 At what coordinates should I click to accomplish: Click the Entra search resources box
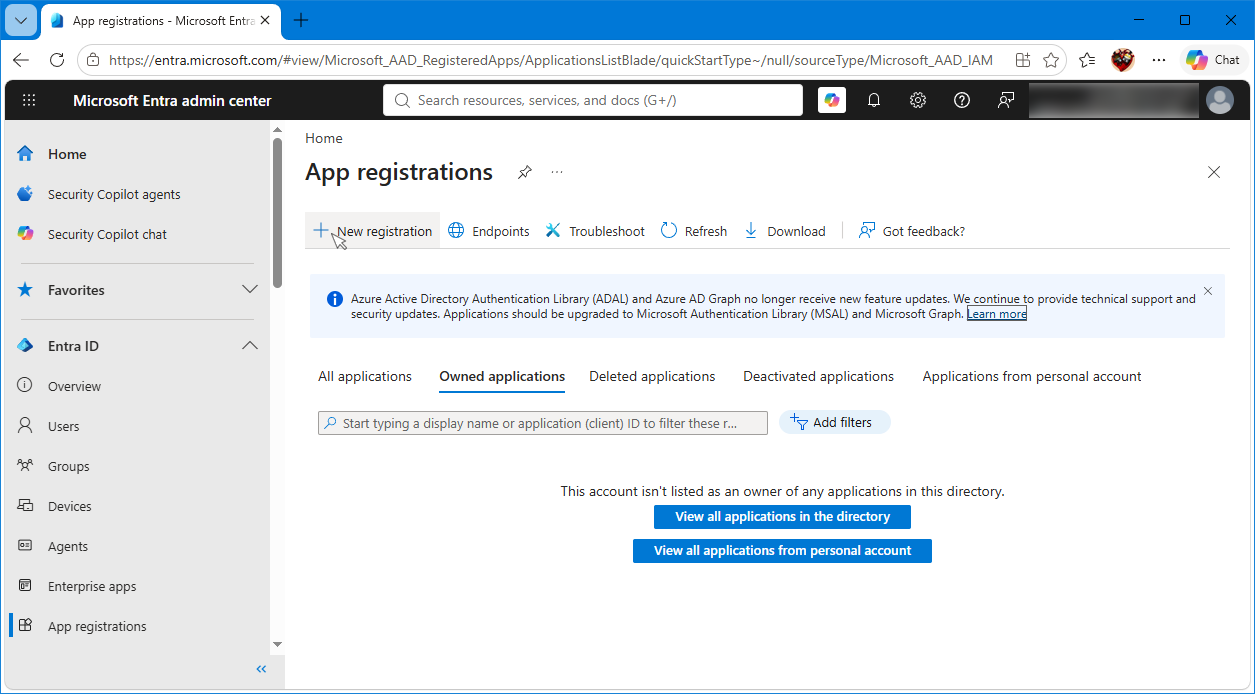coord(593,100)
